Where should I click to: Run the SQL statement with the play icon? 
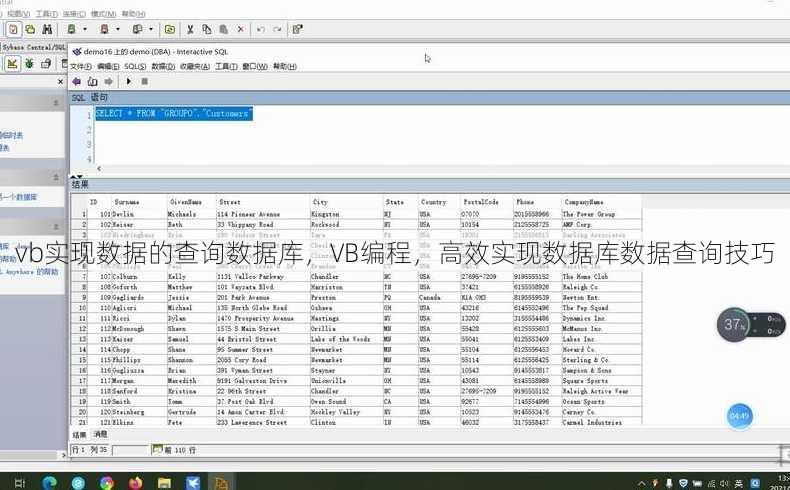tap(128, 81)
